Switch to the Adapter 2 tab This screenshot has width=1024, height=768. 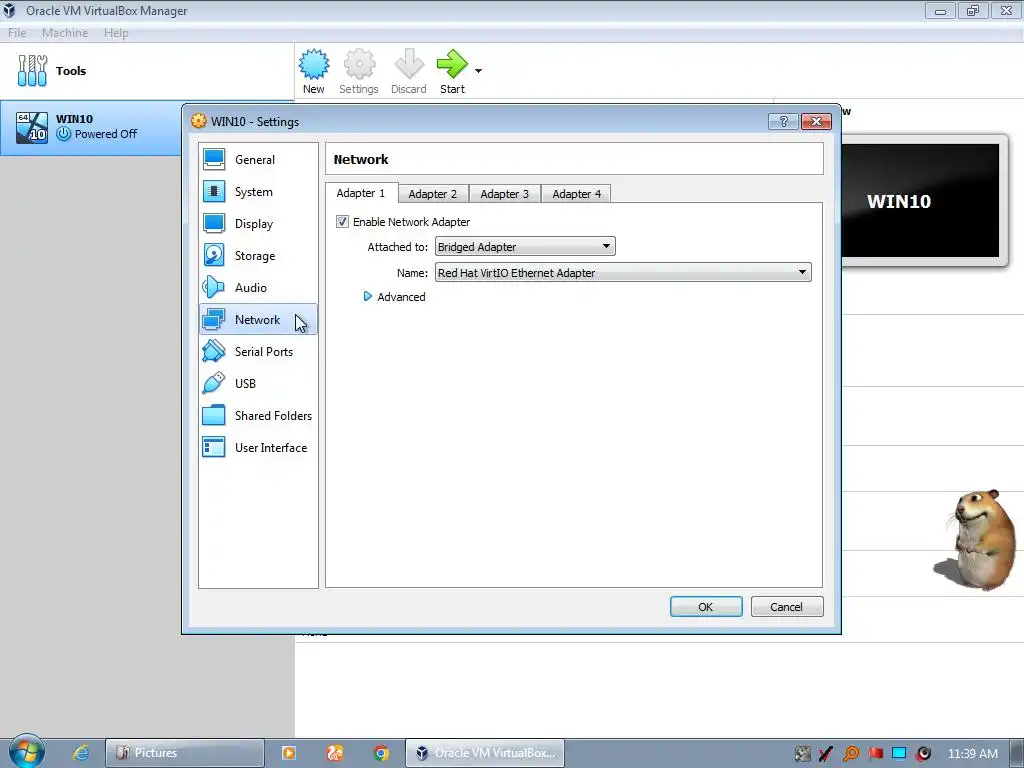(433, 194)
